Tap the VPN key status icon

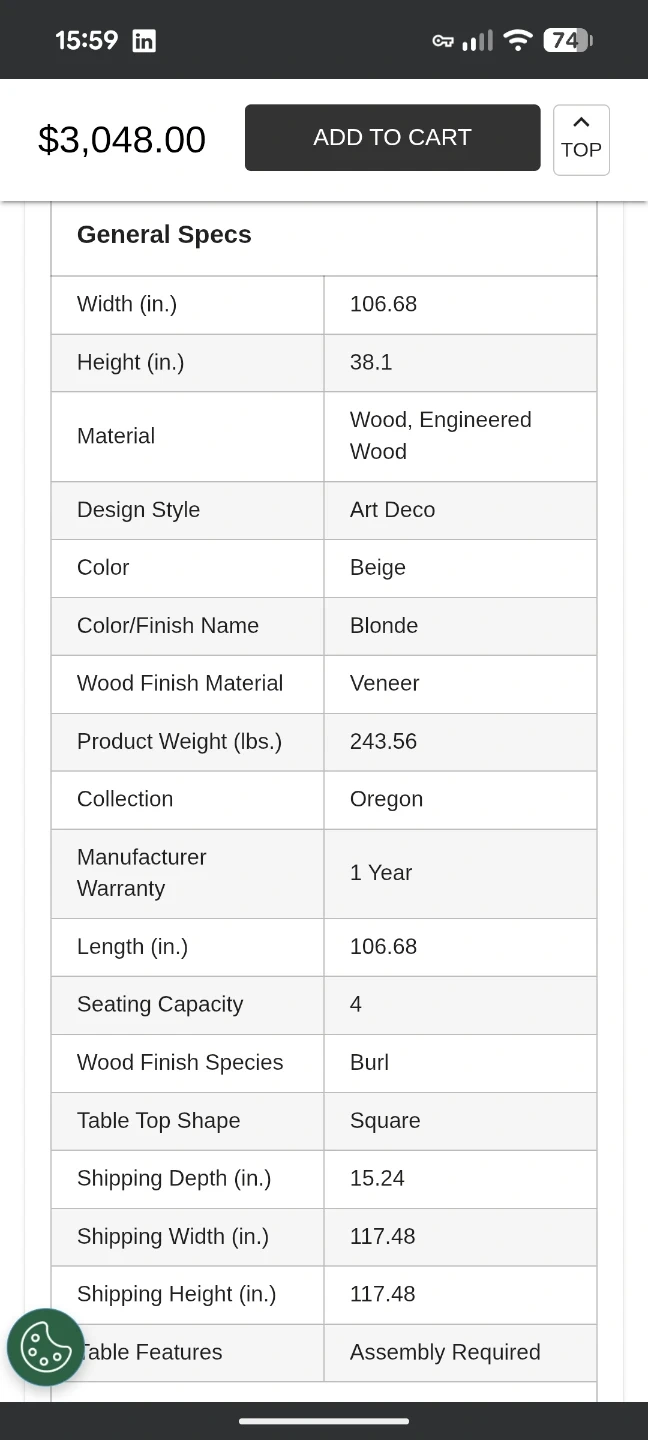(x=442, y=41)
